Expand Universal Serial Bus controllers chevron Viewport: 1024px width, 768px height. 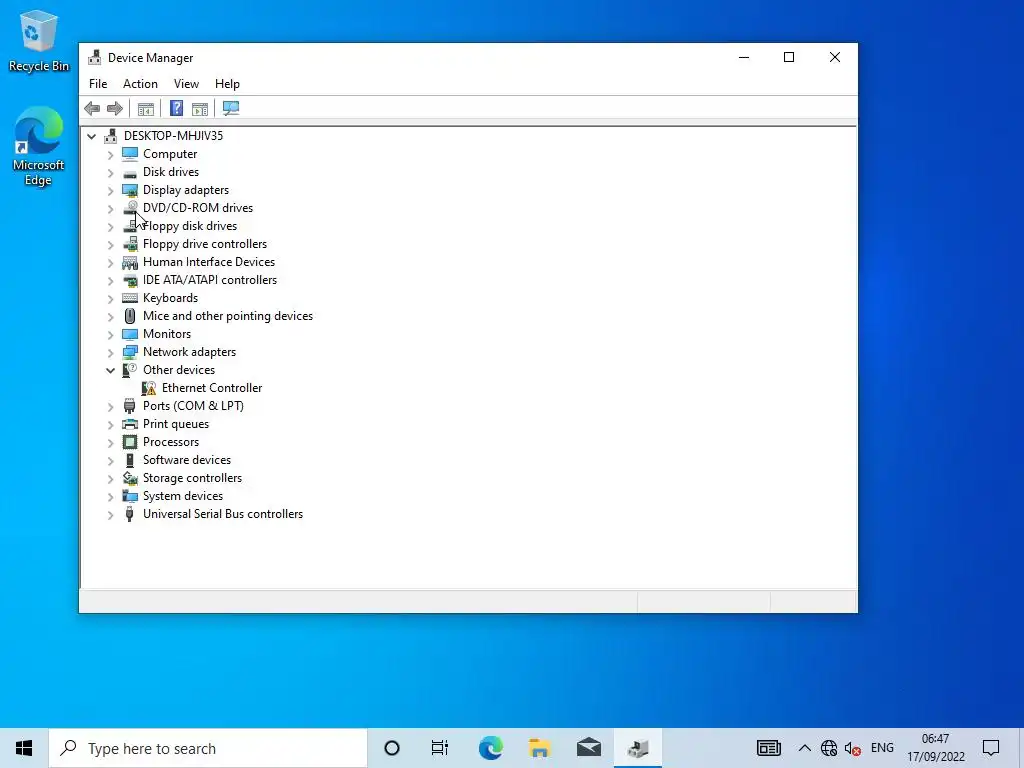[110, 515]
